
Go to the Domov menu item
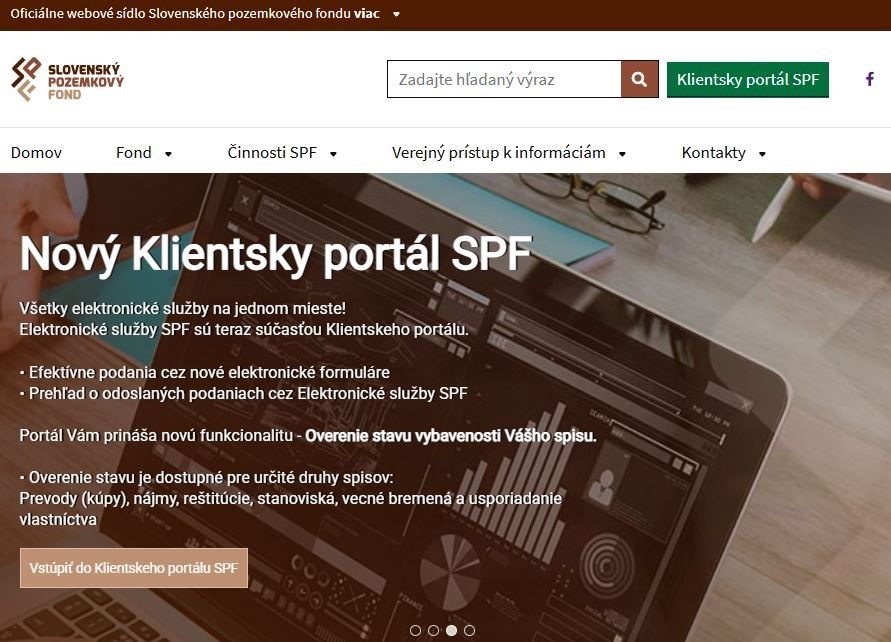click(36, 153)
